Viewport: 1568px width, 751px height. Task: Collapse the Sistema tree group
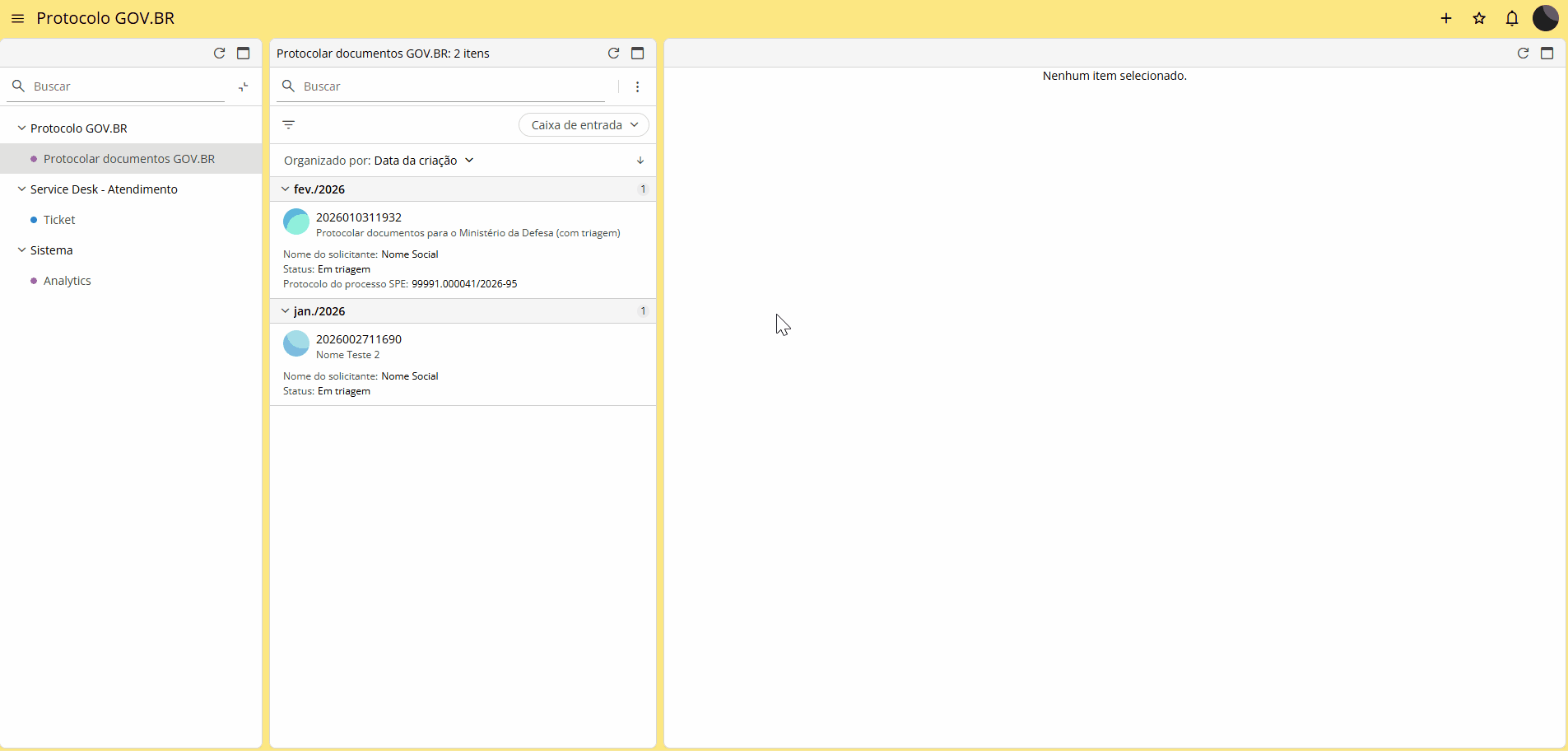point(21,250)
